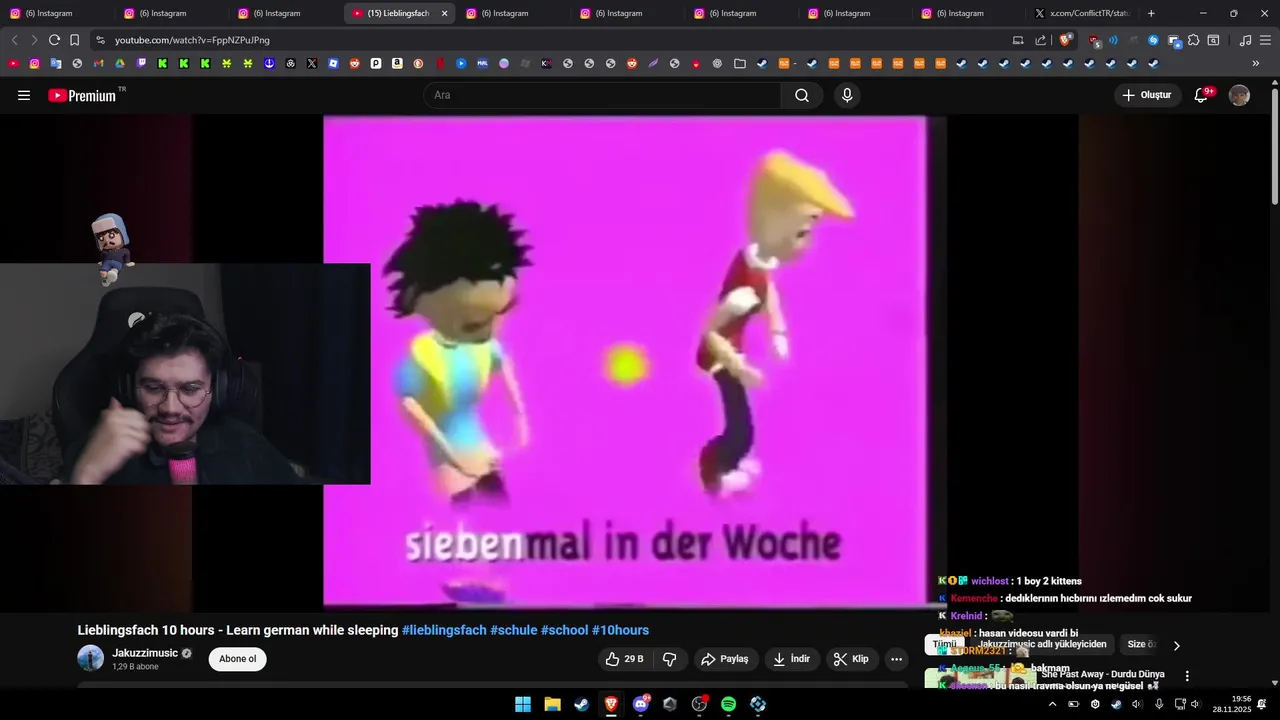
Task: Open site info icon beside the URL
Action: [x=100, y=40]
